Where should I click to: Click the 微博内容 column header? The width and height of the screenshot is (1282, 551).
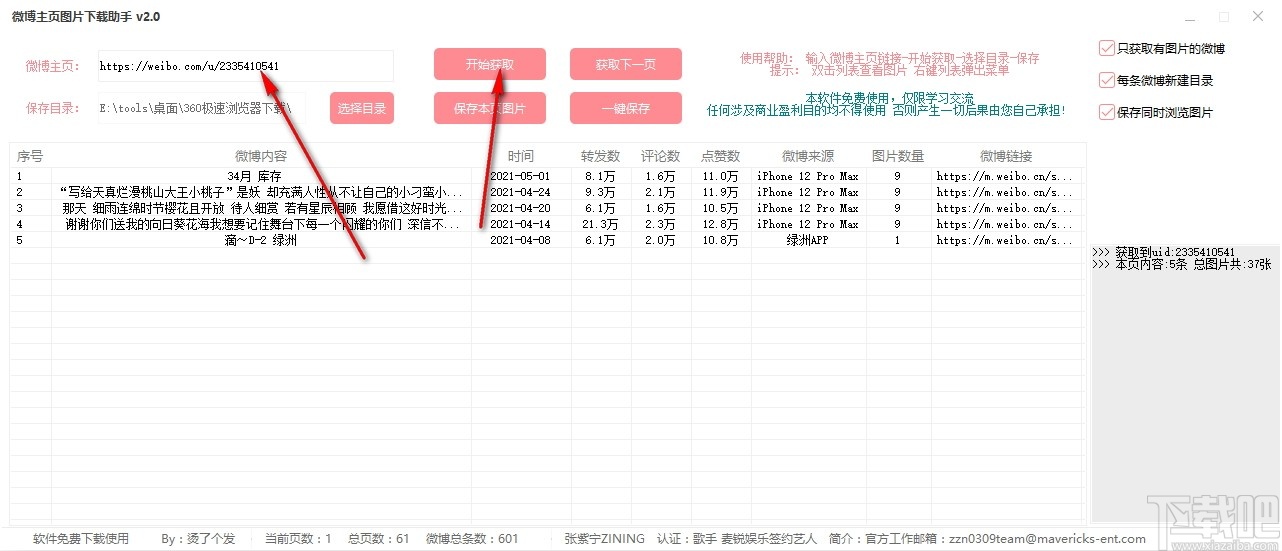pyautogui.click(x=261, y=156)
